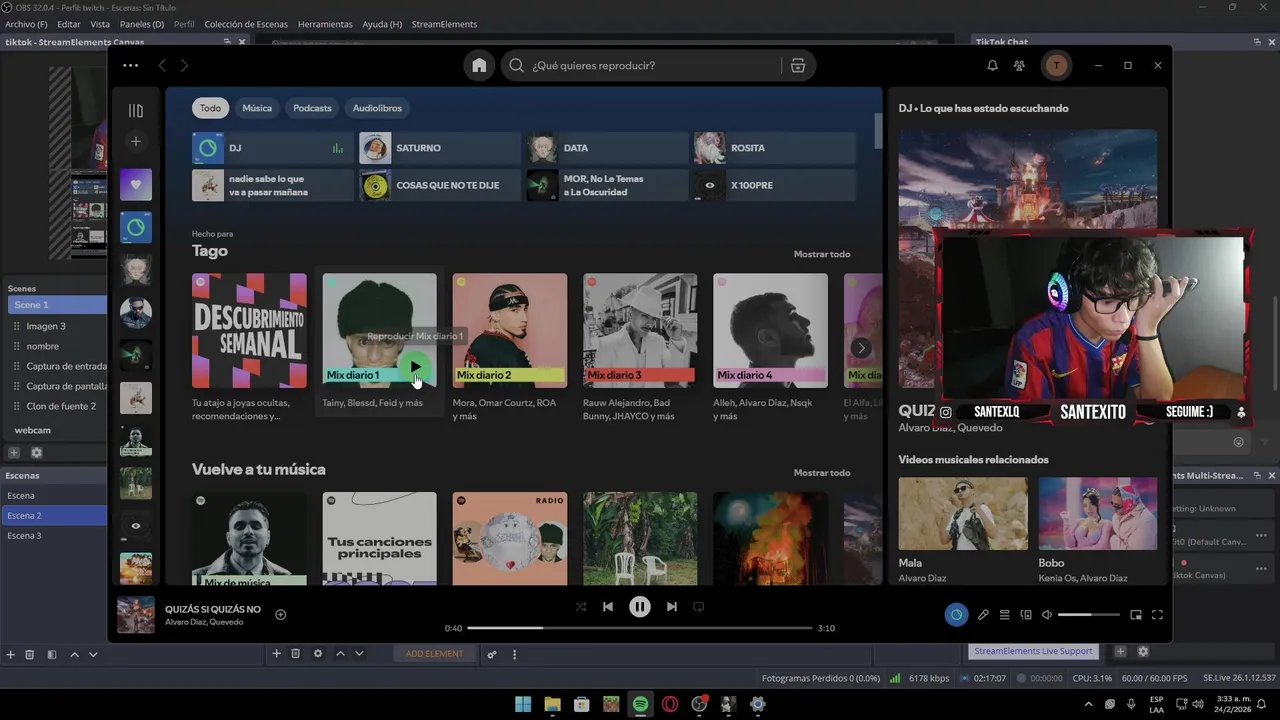The height and width of the screenshot is (720, 1280).
Task: Open the COSAS QUE NO TE DIJE tile
Action: (x=440, y=185)
